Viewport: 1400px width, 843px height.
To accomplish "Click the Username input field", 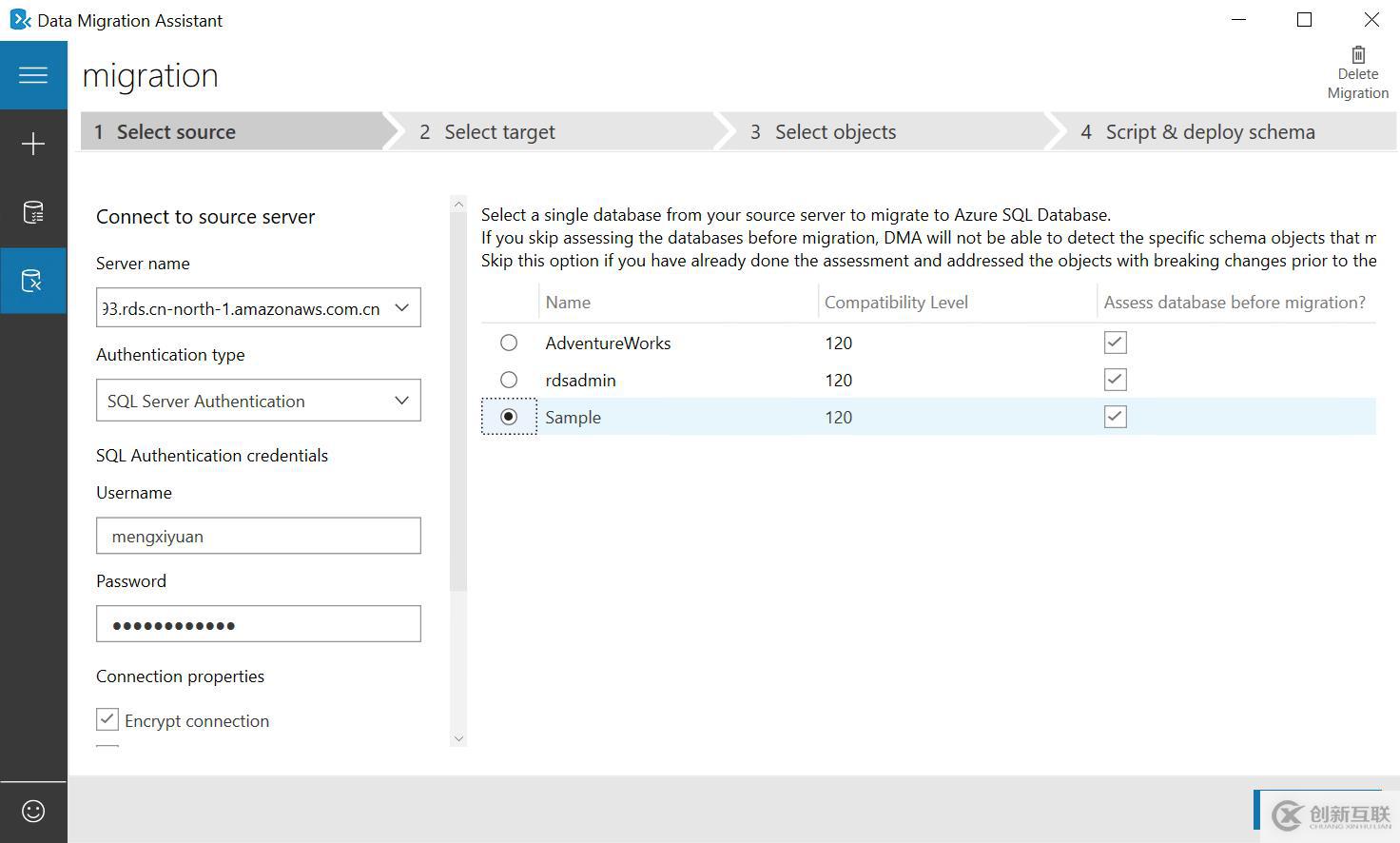I will [258, 536].
